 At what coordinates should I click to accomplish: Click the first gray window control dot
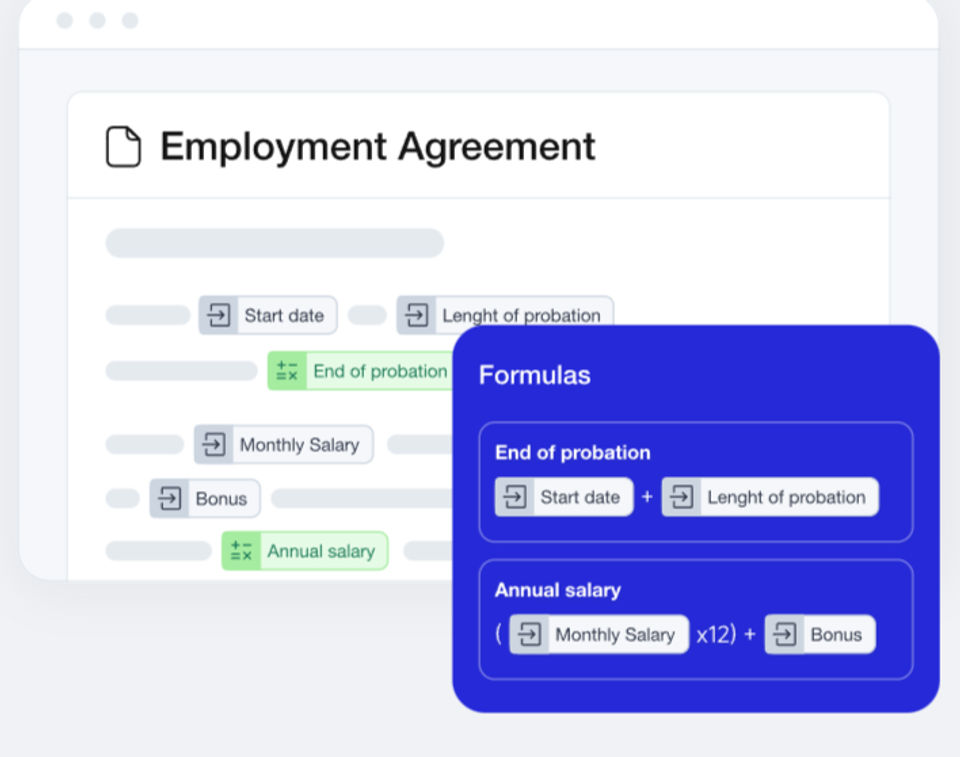click(x=65, y=21)
